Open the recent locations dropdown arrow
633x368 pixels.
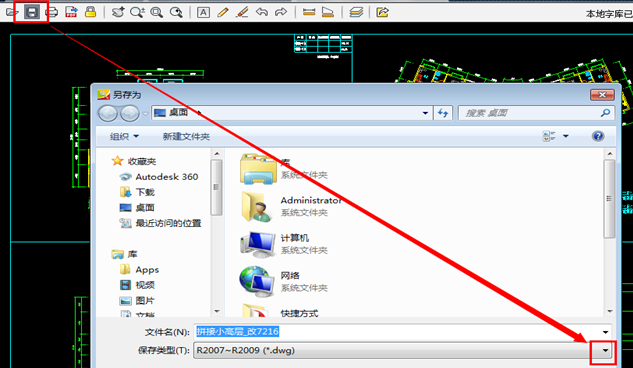click(x=145, y=114)
